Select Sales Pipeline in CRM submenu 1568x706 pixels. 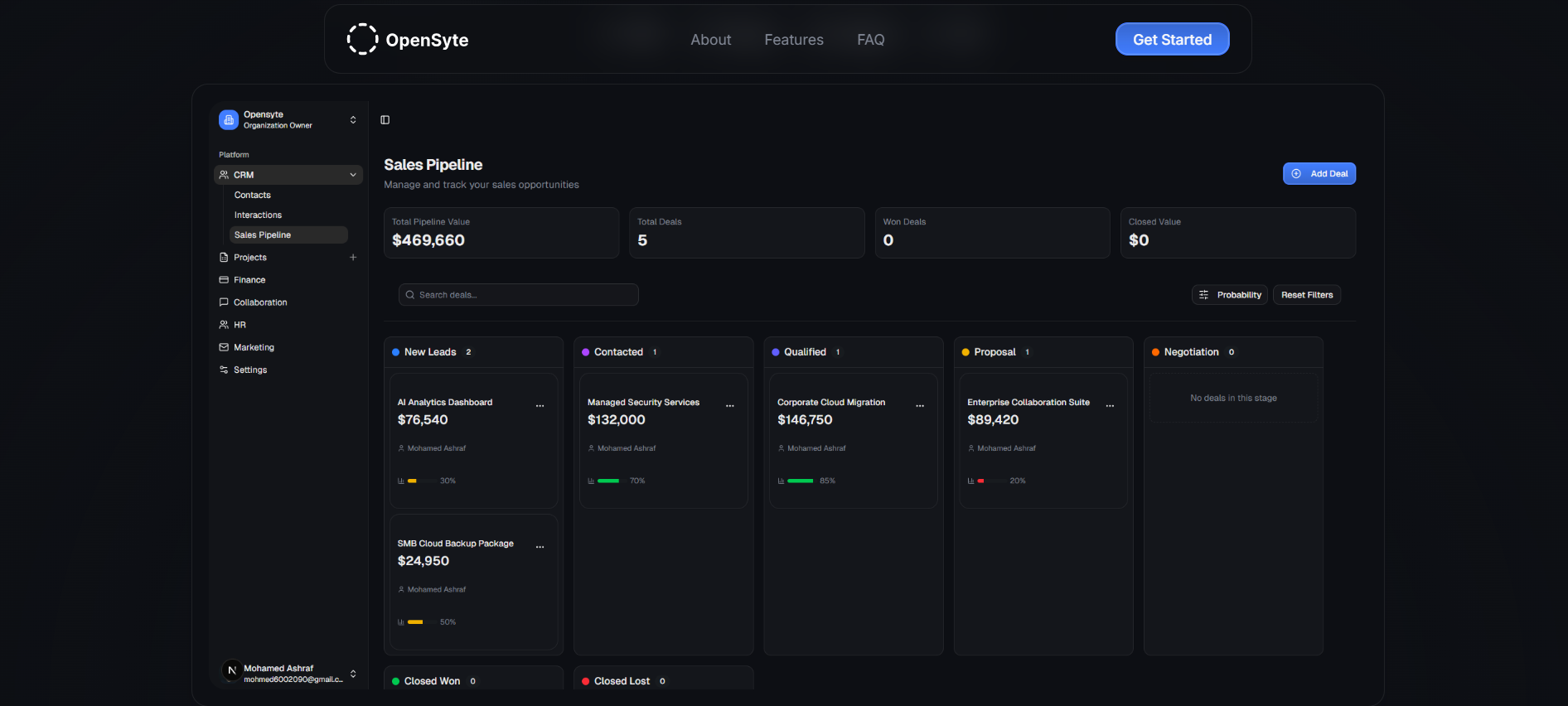pos(288,235)
